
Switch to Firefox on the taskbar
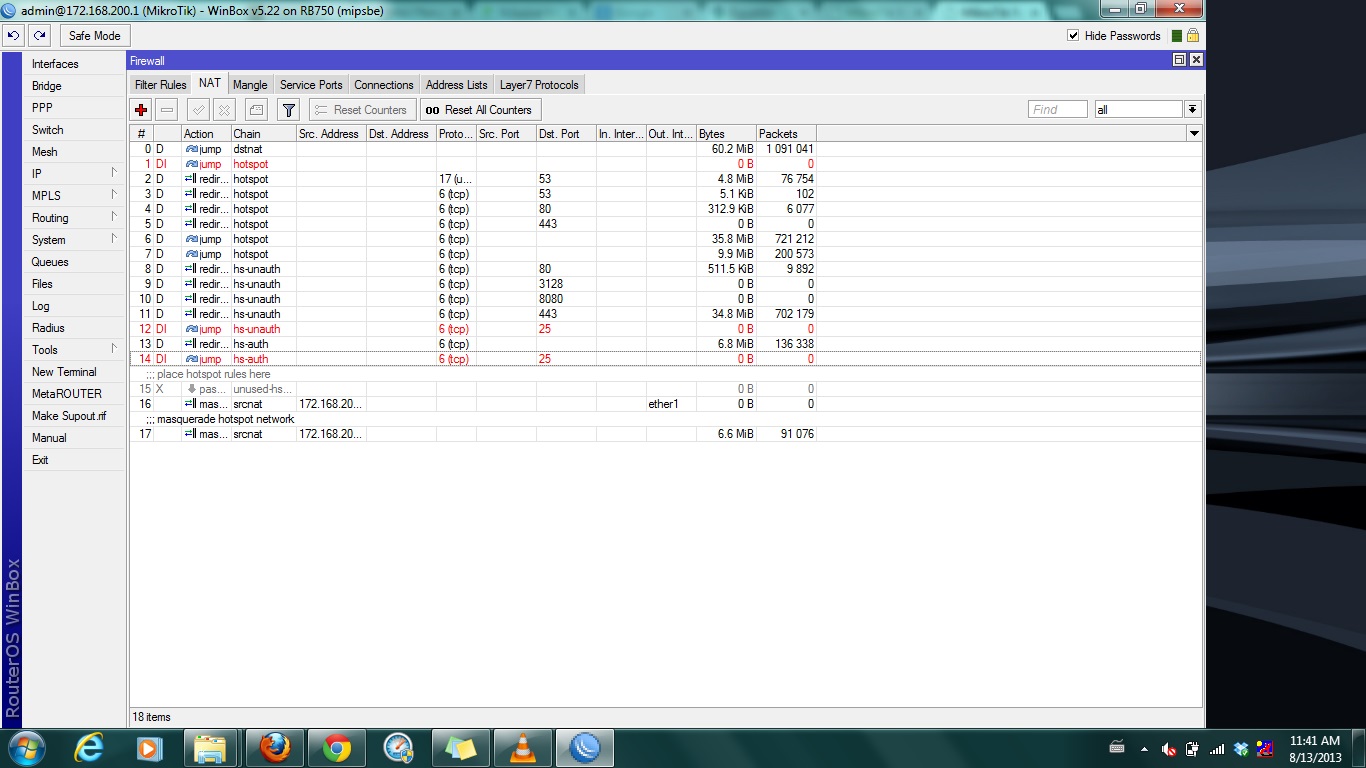[273, 748]
